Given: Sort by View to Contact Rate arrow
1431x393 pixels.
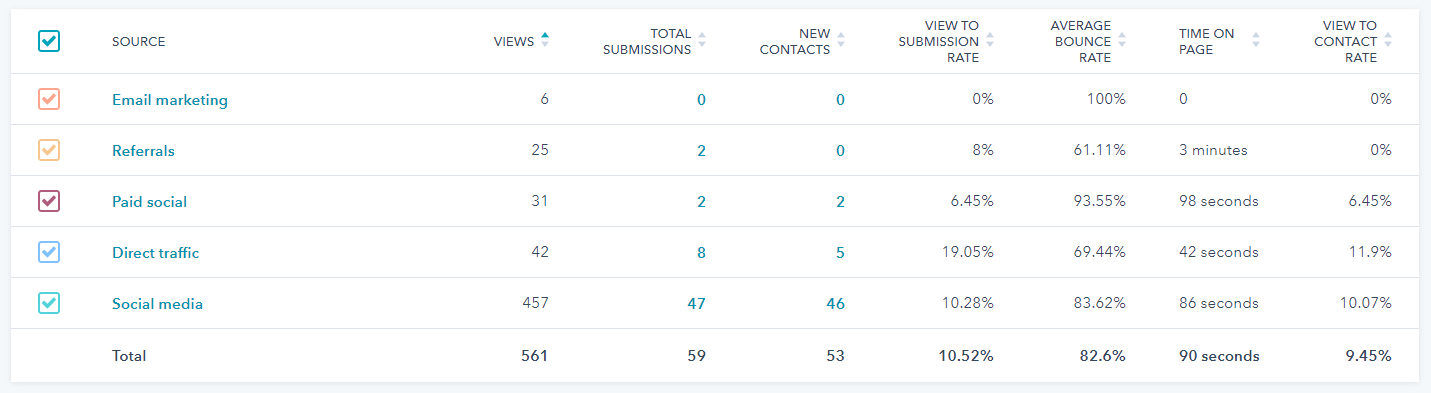Looking at the screenshot, I should pos(1388,40).
